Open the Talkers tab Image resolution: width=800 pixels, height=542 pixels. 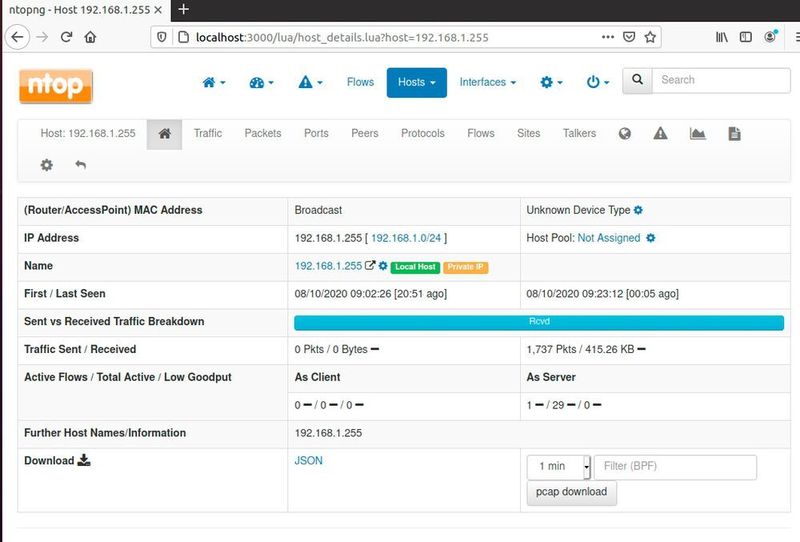(x=579, y=133)
